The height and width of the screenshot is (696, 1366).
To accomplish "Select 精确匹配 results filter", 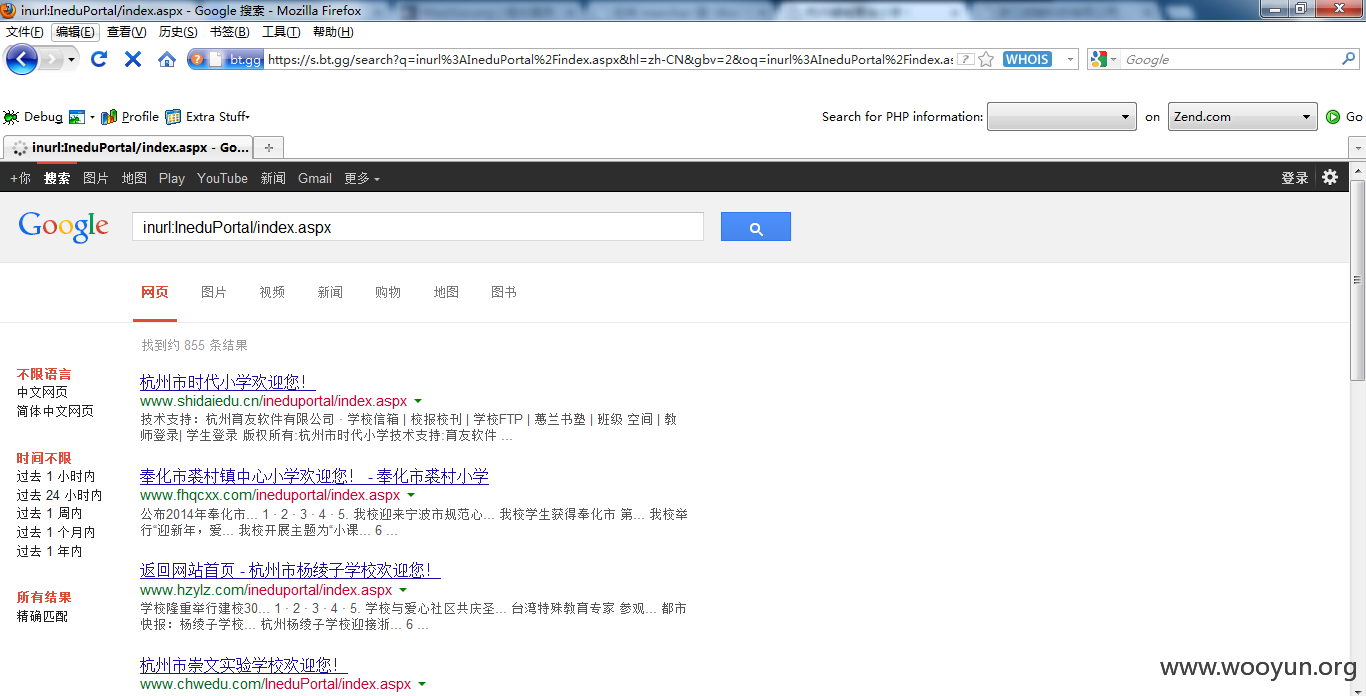I will pyautogui.click(x=42, y=616).
